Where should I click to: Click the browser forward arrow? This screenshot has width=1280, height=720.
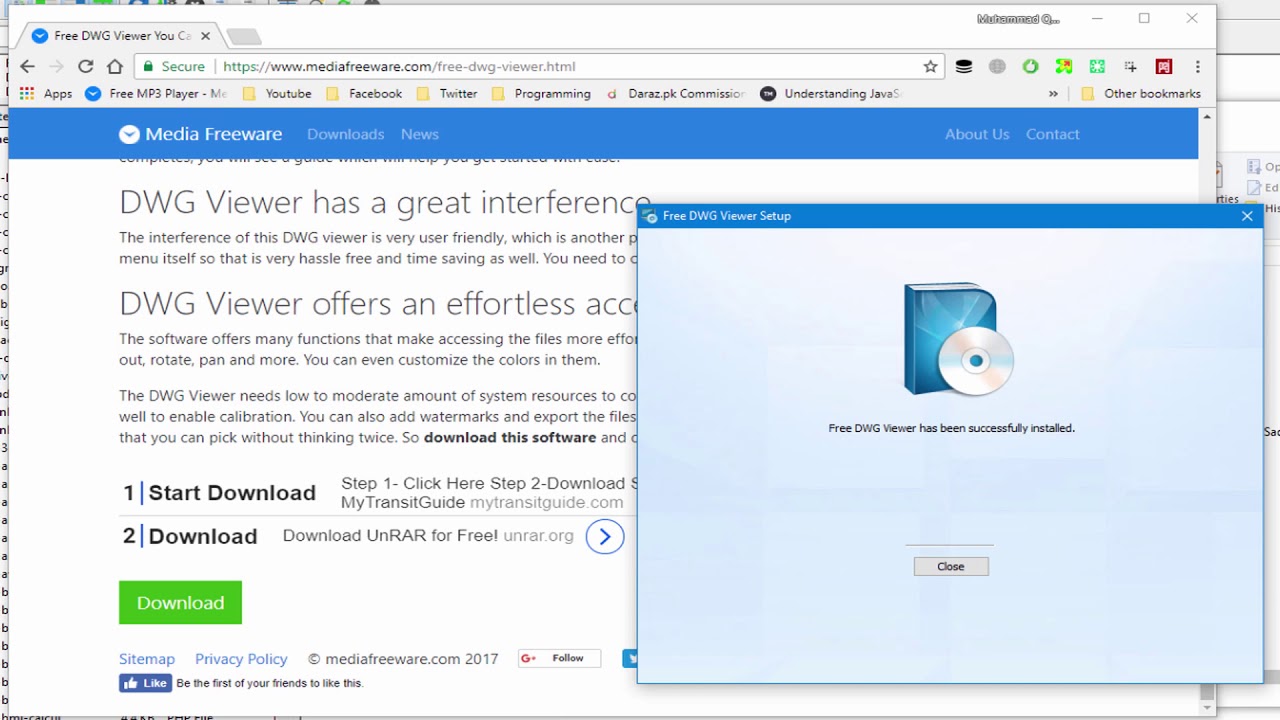click(56, 66)
